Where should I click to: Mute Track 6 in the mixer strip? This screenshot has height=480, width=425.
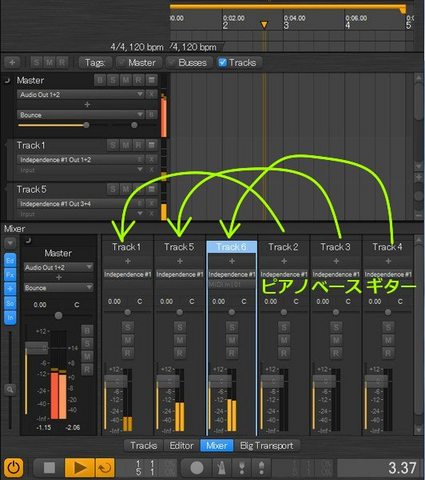[232, 340]
